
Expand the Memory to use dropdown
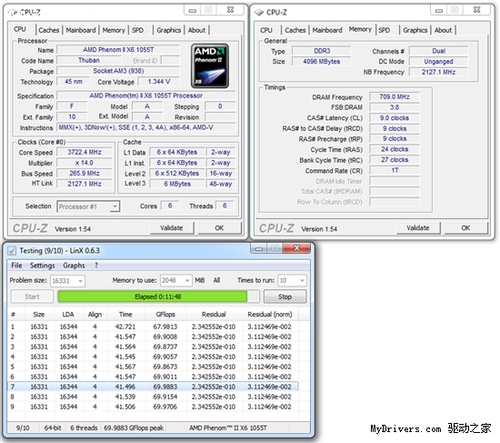176,281
